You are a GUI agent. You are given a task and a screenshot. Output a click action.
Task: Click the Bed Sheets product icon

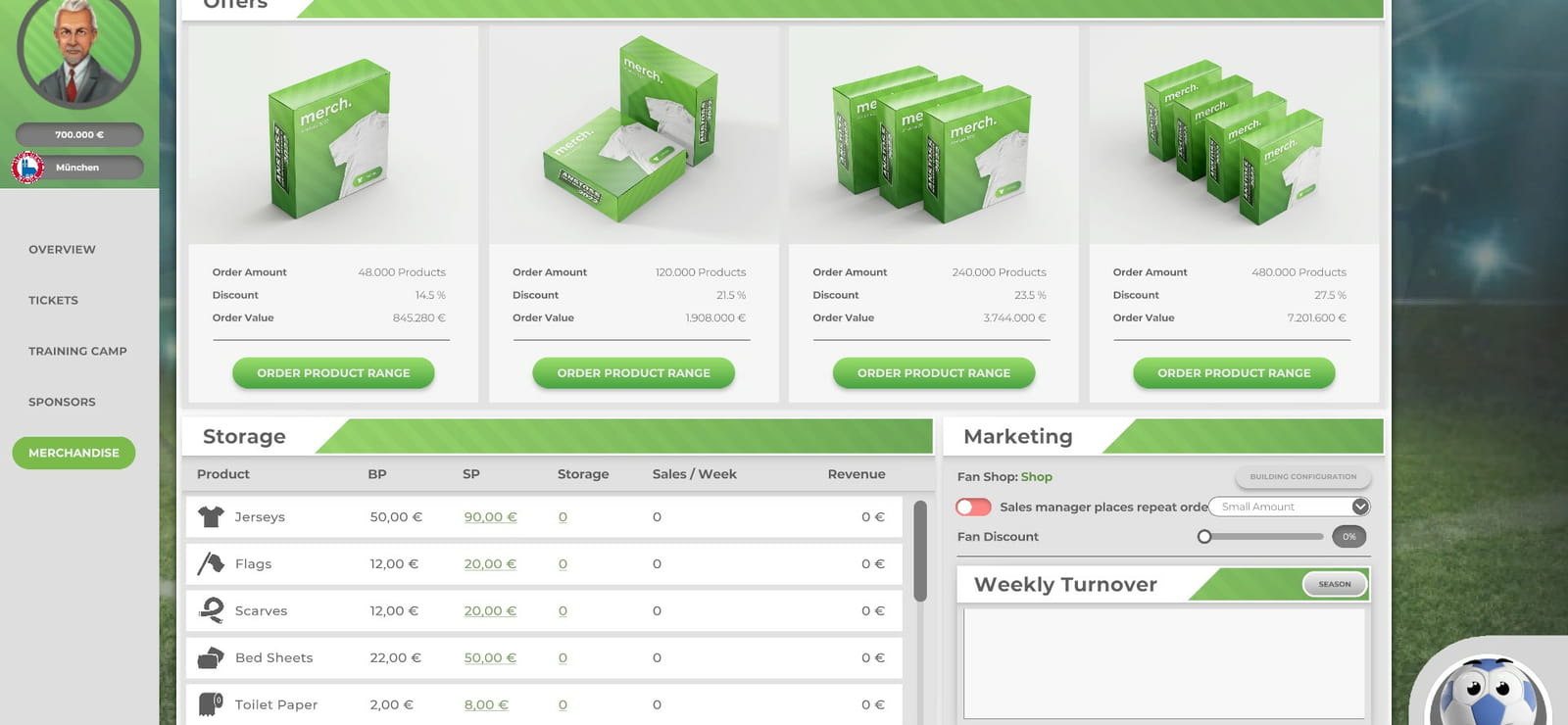(x=211, y=657)
